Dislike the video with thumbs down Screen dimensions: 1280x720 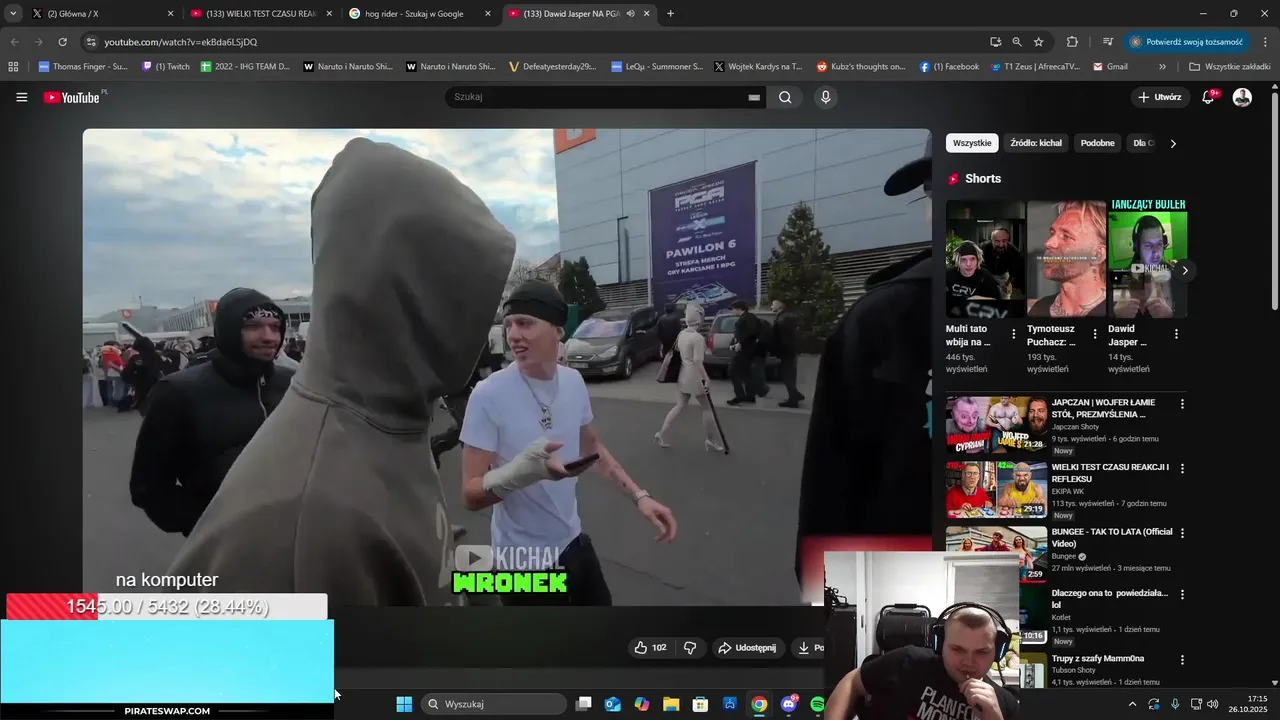(x=690, y=647)
